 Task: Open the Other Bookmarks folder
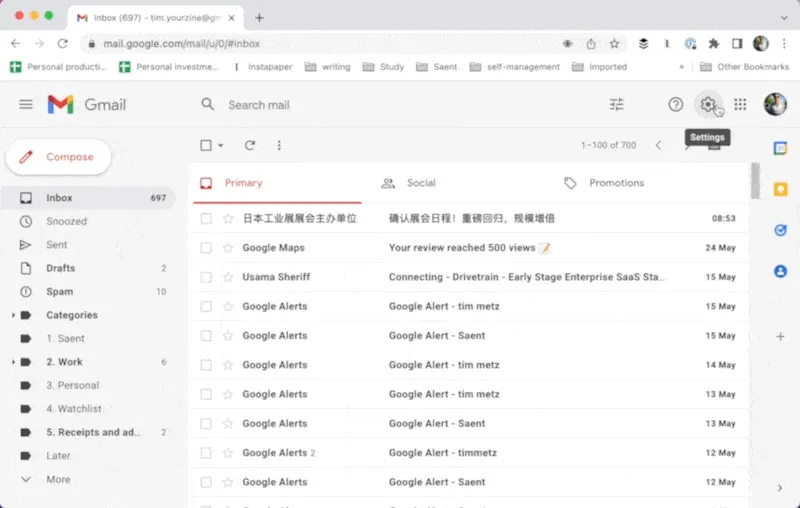point(744,67)
